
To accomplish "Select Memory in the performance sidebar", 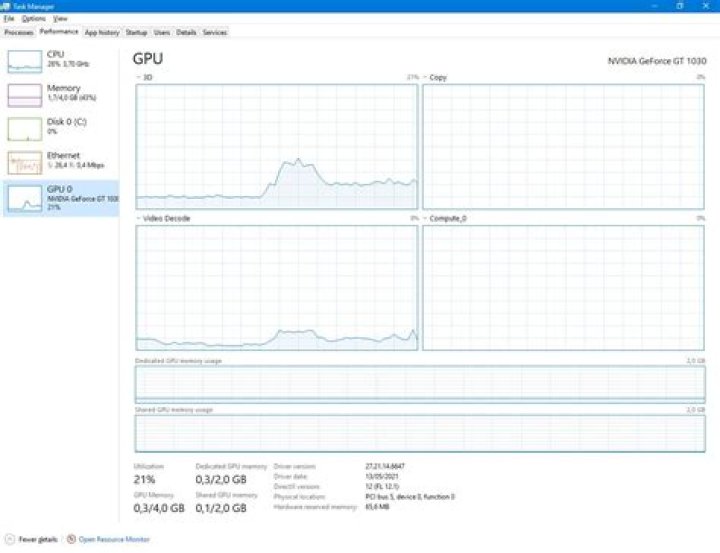I will click(x=61, y=95).
